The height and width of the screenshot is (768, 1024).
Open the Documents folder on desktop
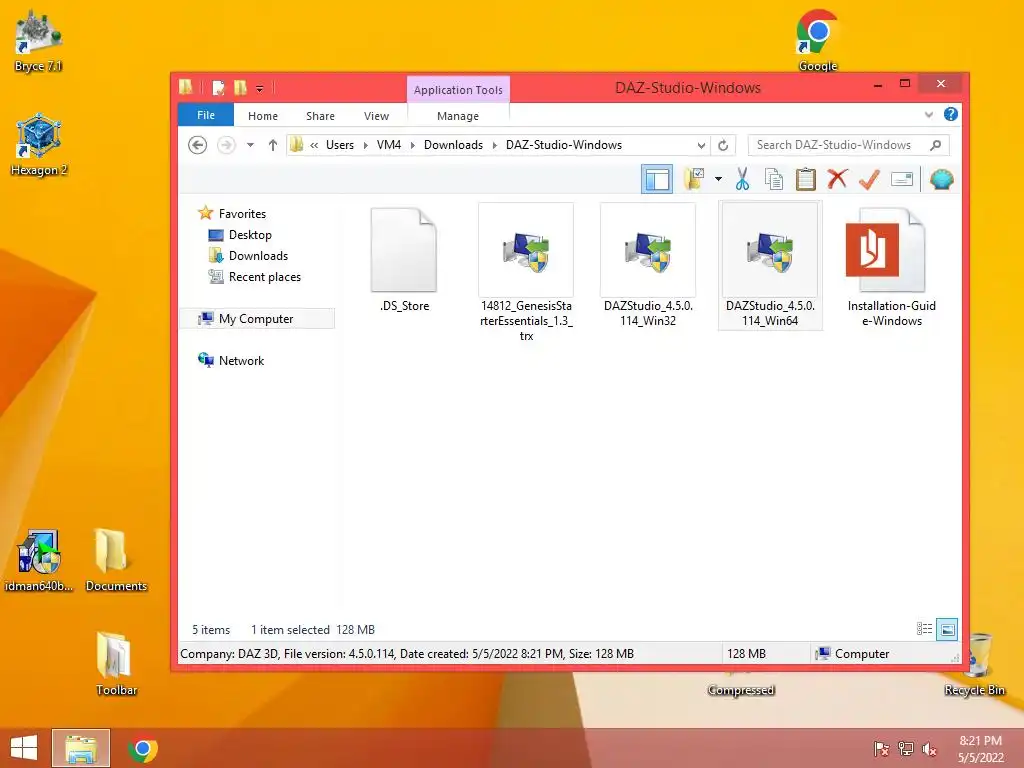(116, 560)
